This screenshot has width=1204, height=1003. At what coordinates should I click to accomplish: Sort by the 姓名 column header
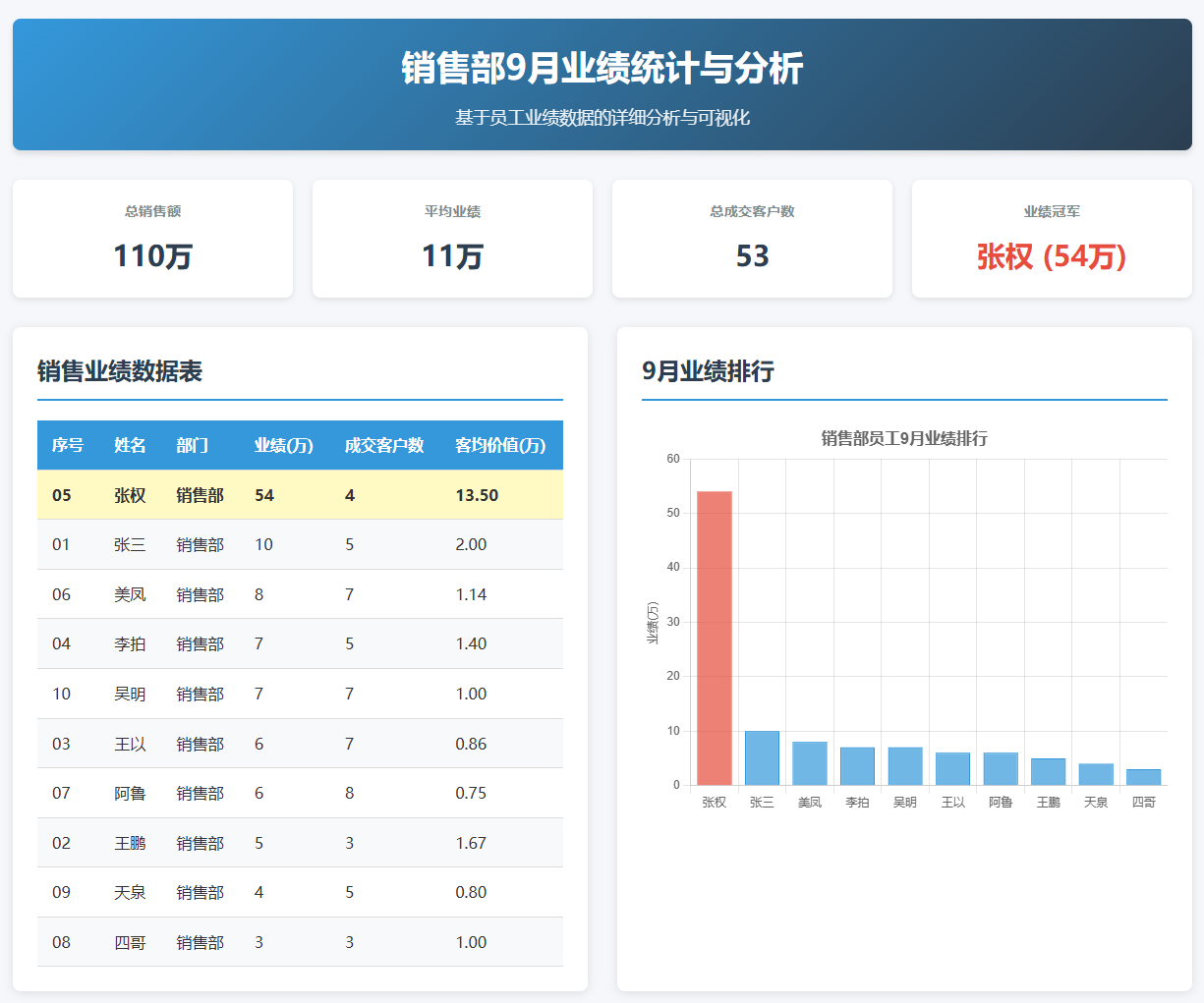(130, 445)
